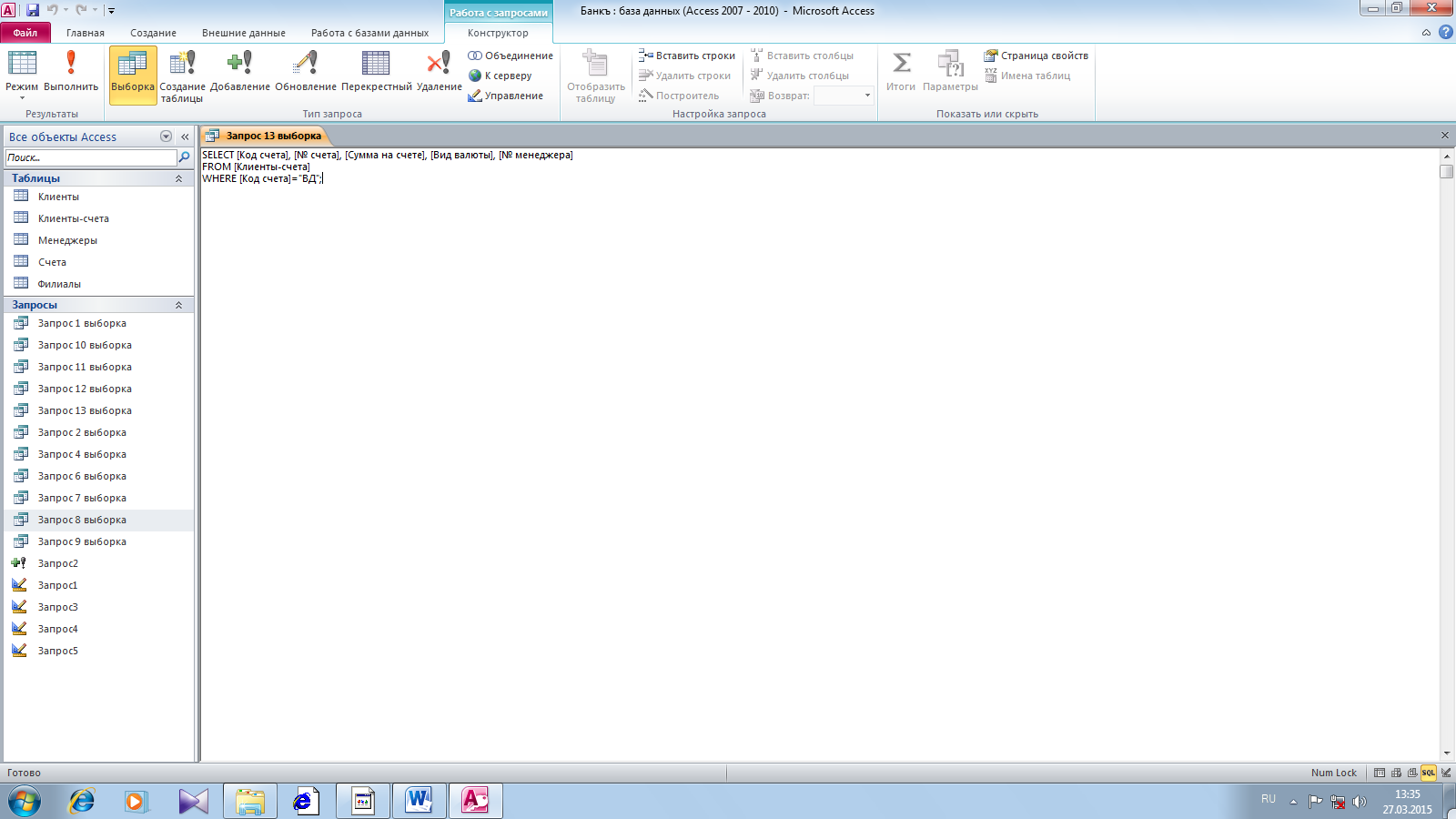Click the Поиск search field
The image size is (1456, 819).
[91, 157]
